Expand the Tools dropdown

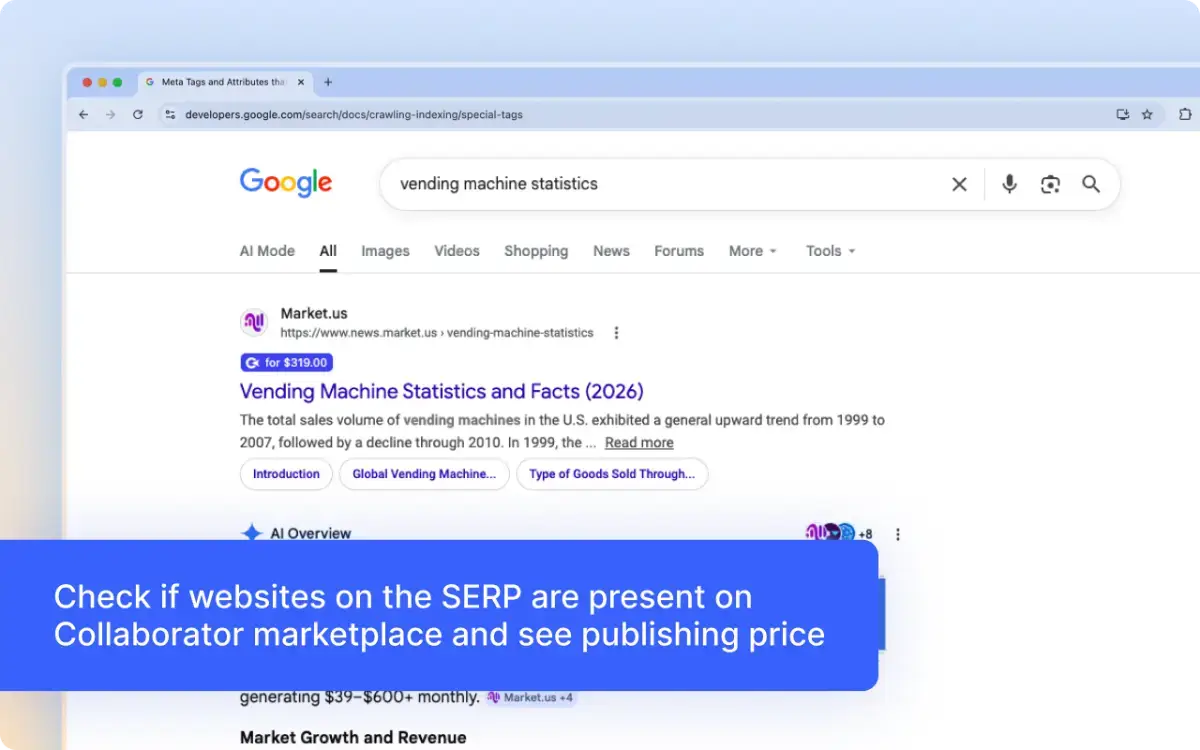pos(830,251)
